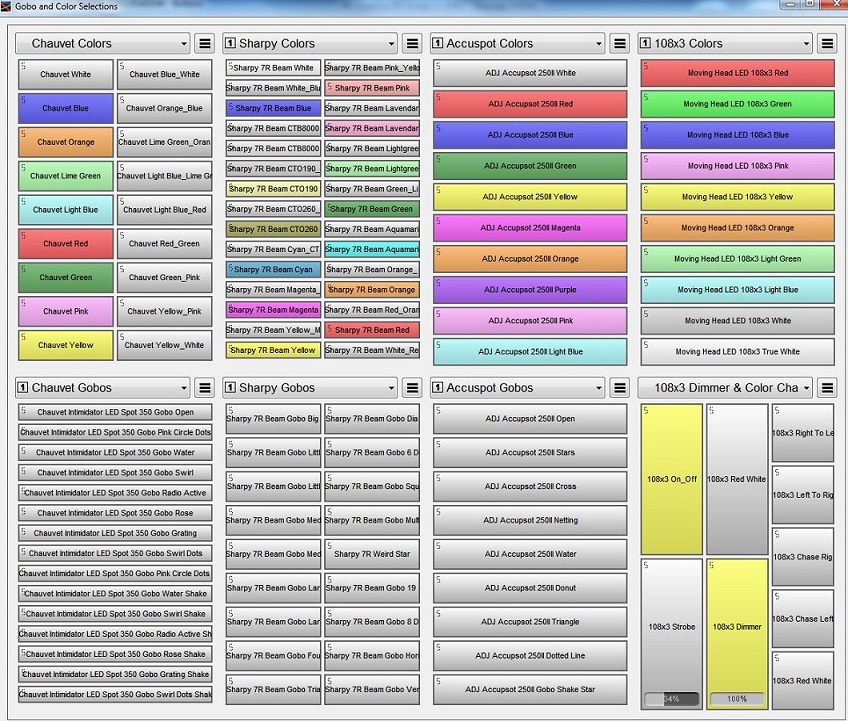Select the Chauvet Blue color
Screen dimensions: 848x721
pos(65,108)
